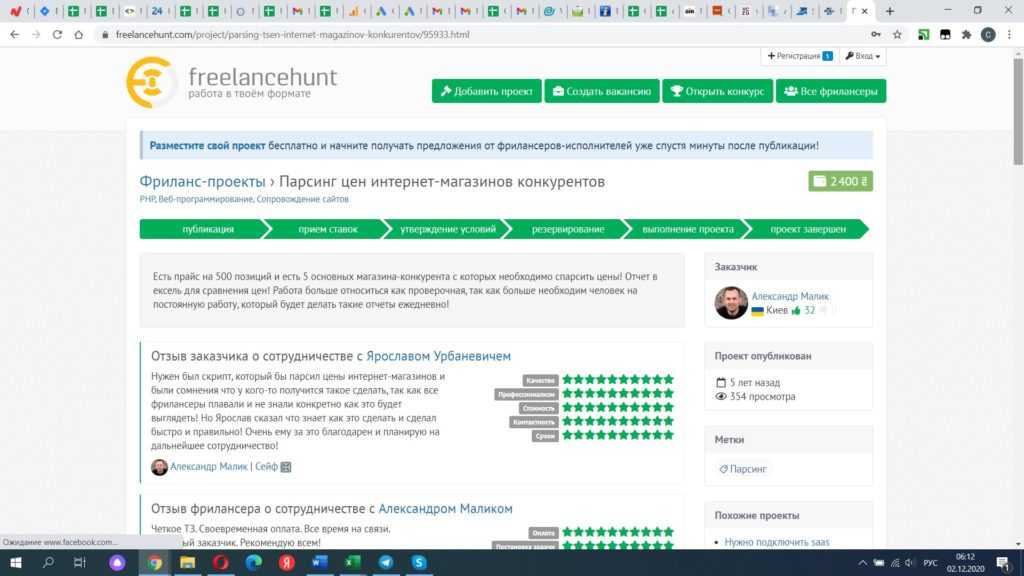Bookmark this page with the star icon
The image size is (1024, 576).
(x=897, y=35)
